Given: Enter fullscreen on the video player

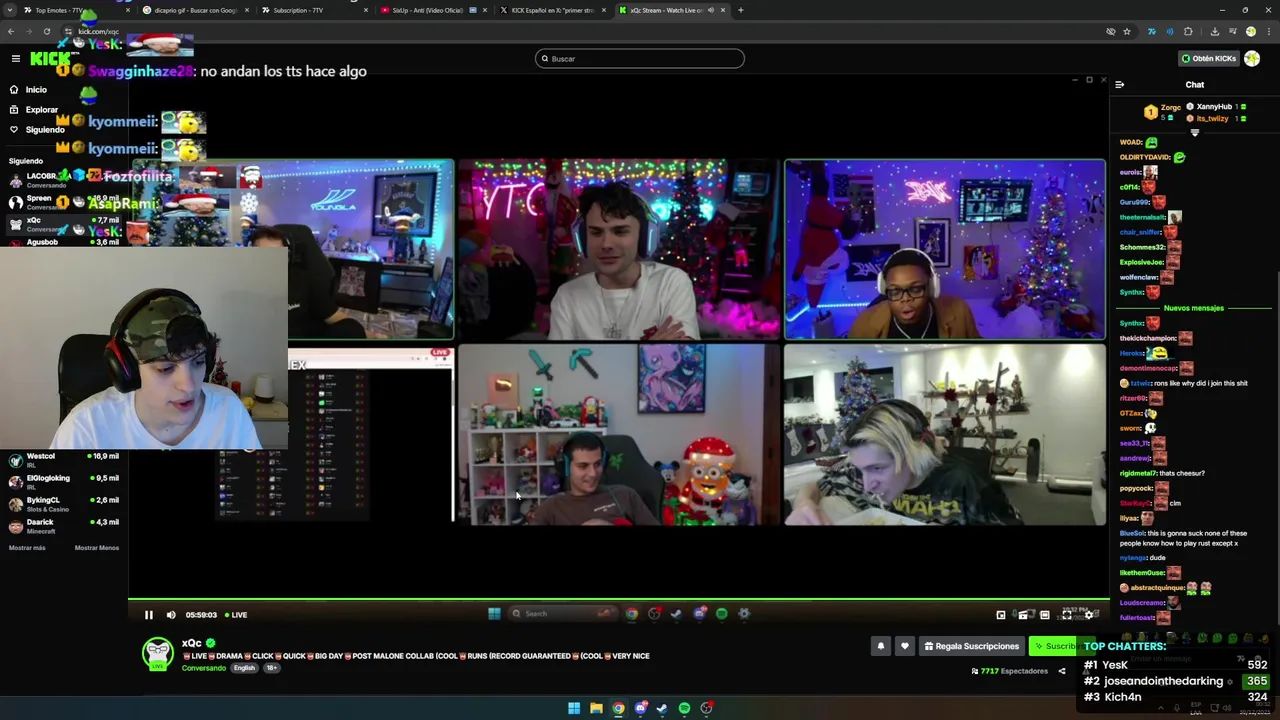Looking at the screenshot, I should pos(1067,615).
